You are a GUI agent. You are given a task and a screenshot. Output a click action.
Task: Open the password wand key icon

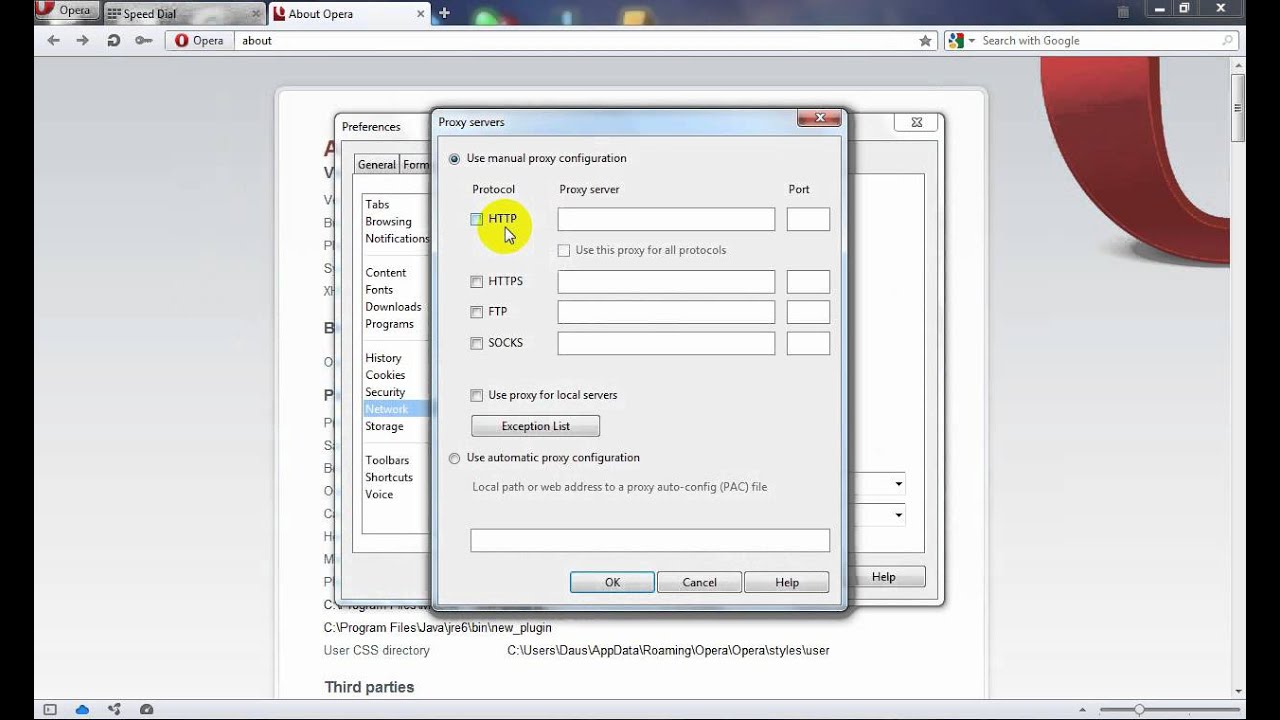click(144, 41)
